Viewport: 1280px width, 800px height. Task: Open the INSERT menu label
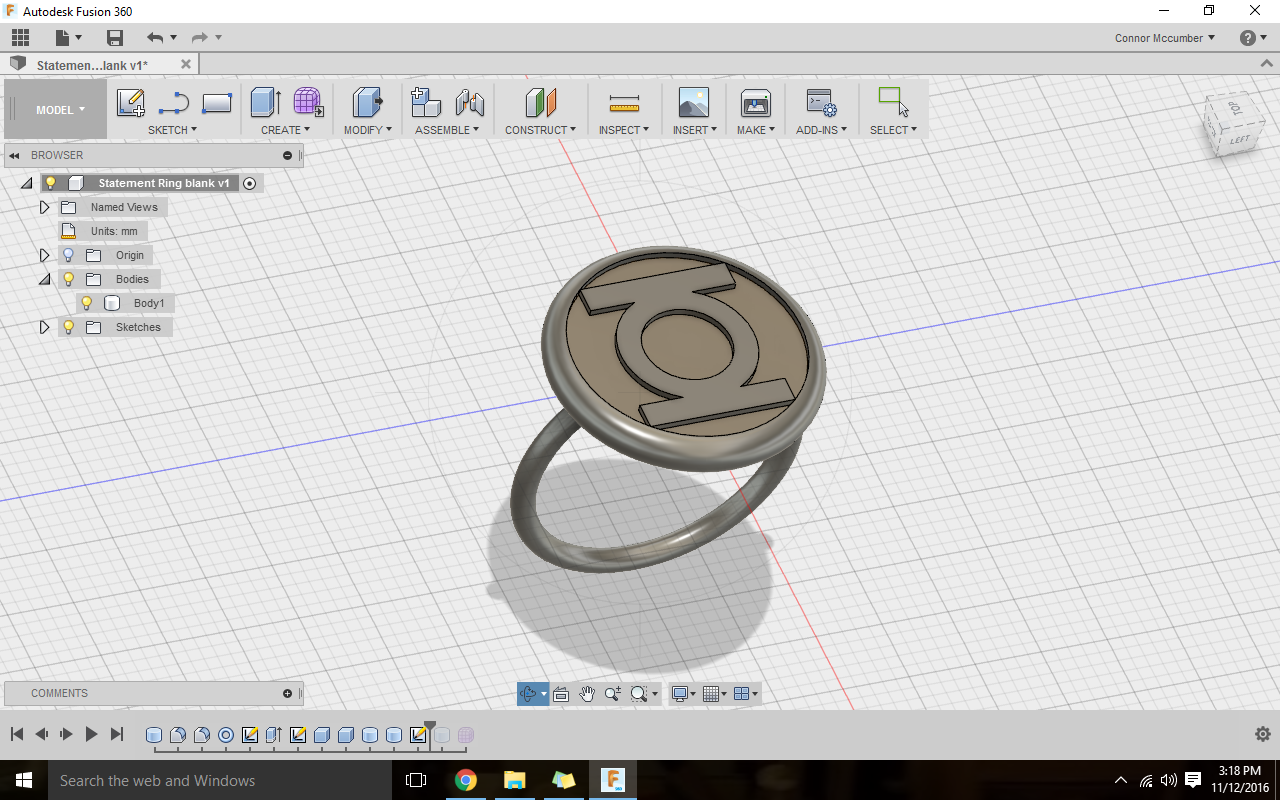click(694, 130)
